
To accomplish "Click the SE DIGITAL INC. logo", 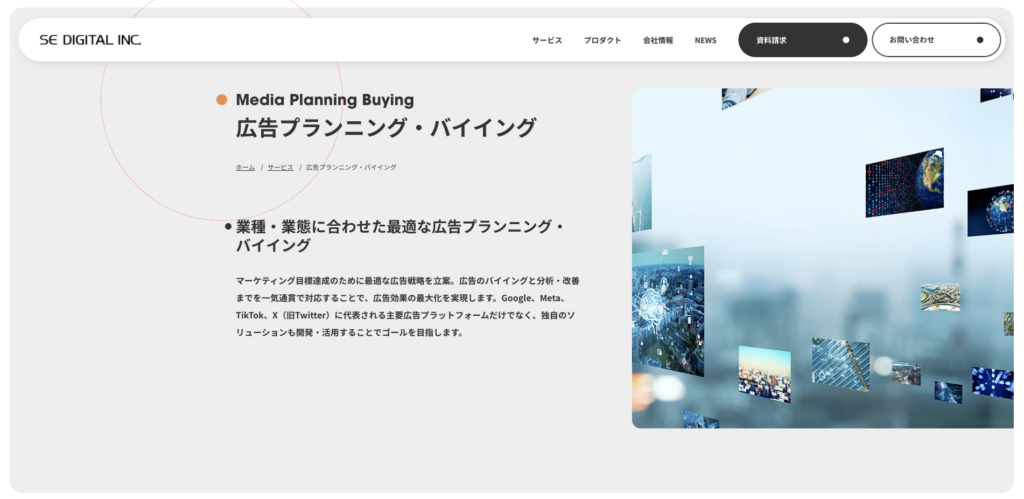I will click(90, 40).
